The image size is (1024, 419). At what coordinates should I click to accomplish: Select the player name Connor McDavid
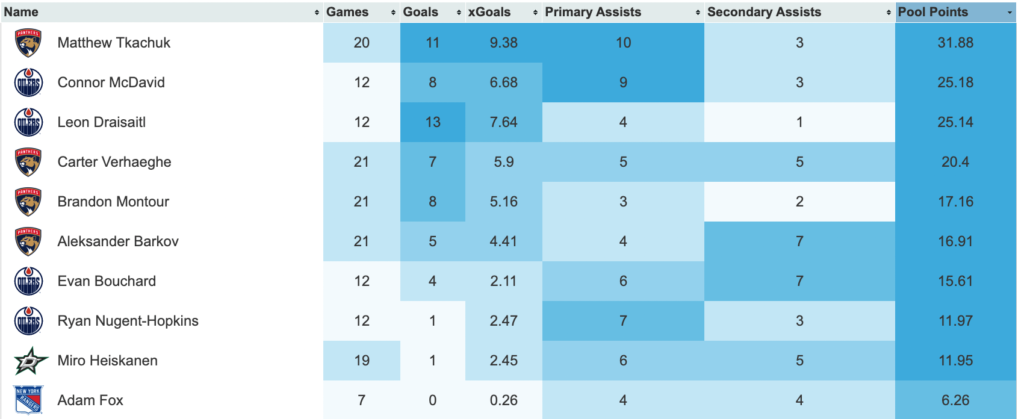111,83
